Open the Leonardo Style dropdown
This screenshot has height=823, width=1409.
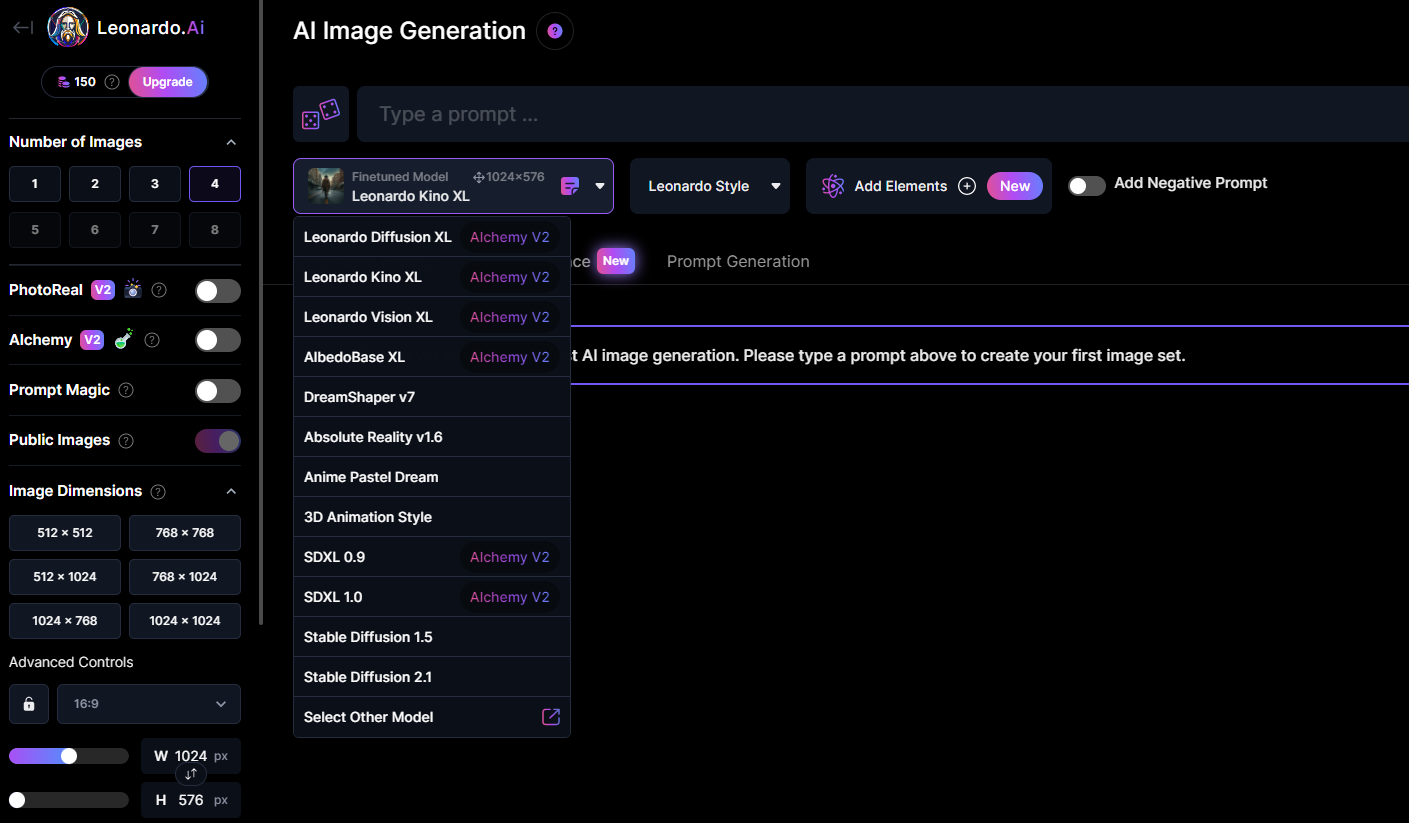pyautogui.click(x=710, y=186)
